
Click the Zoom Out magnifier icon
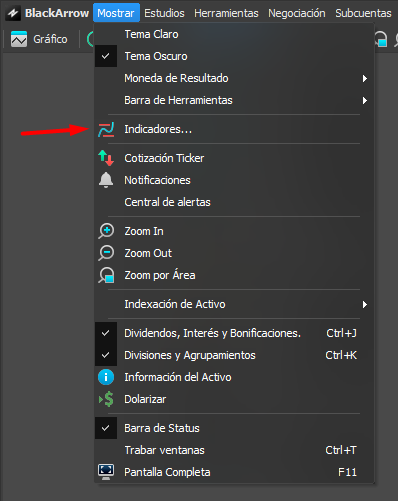coord(106,253)
